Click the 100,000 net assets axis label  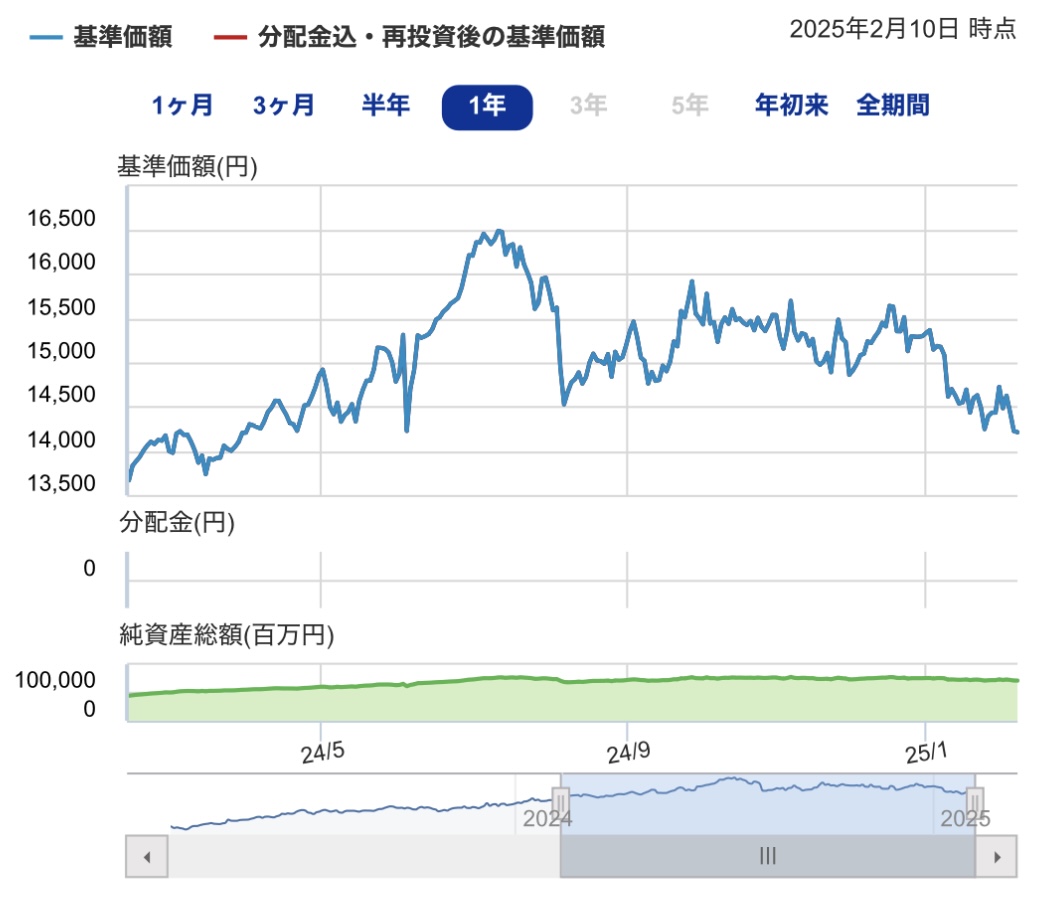click(55, 680)
